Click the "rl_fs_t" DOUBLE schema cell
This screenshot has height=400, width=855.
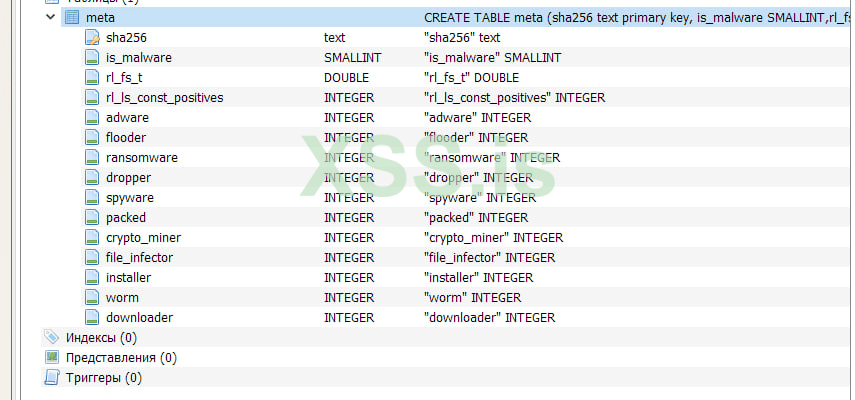[471, 78]
